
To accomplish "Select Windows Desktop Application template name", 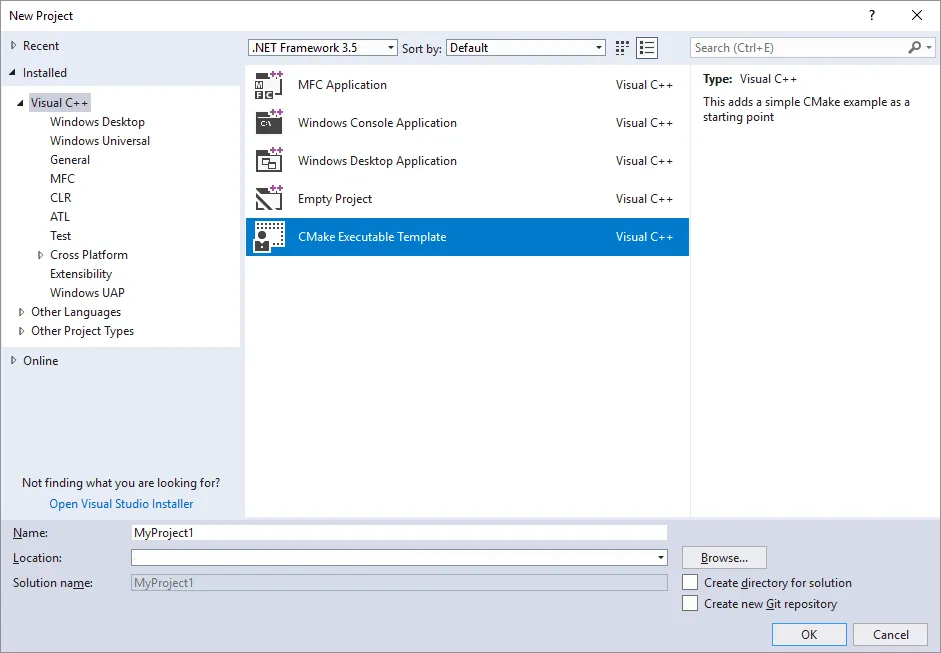I will tap(377, 161).
